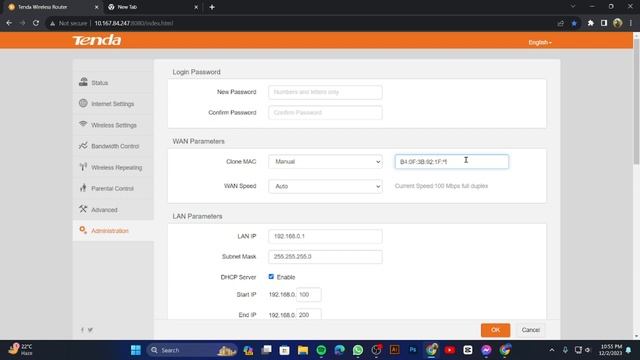Open the Chrome three-dot menu
Screen dimensions: 640x360
coord(631,23)
